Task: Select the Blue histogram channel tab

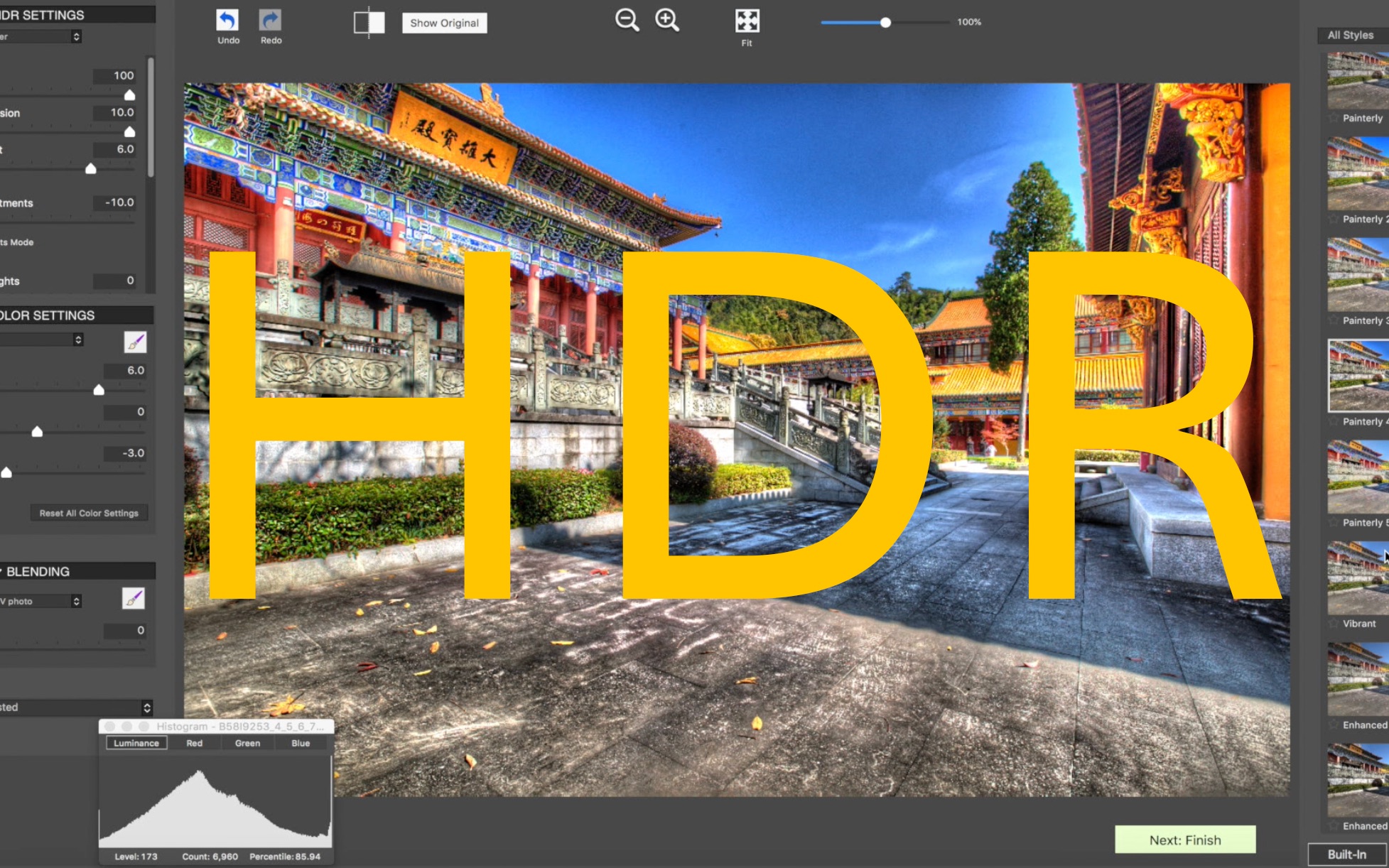Action: click(301, 743)
